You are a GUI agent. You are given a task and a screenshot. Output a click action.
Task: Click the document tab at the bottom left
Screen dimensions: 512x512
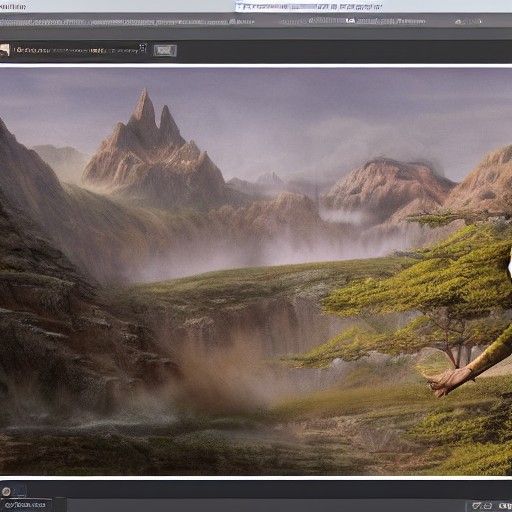26,505
